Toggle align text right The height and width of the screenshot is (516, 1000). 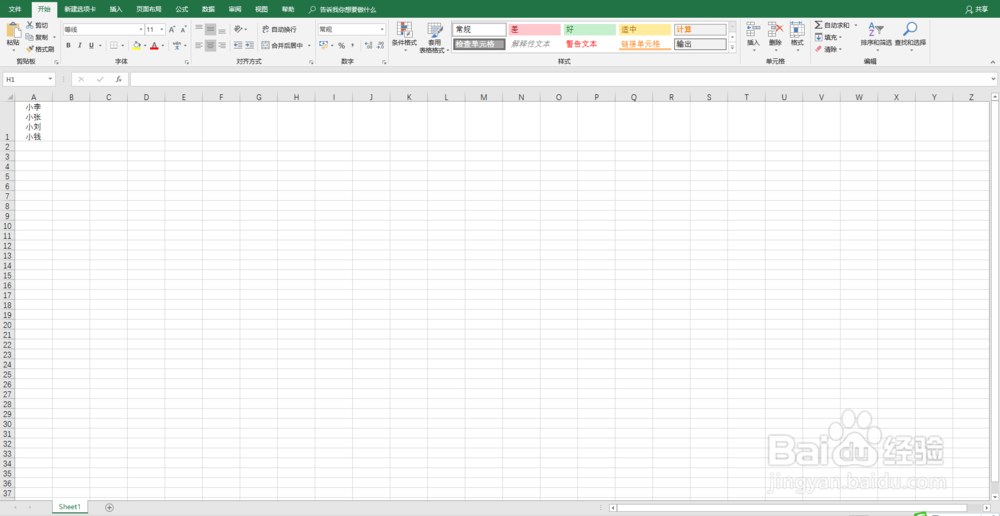coord(222,45)
